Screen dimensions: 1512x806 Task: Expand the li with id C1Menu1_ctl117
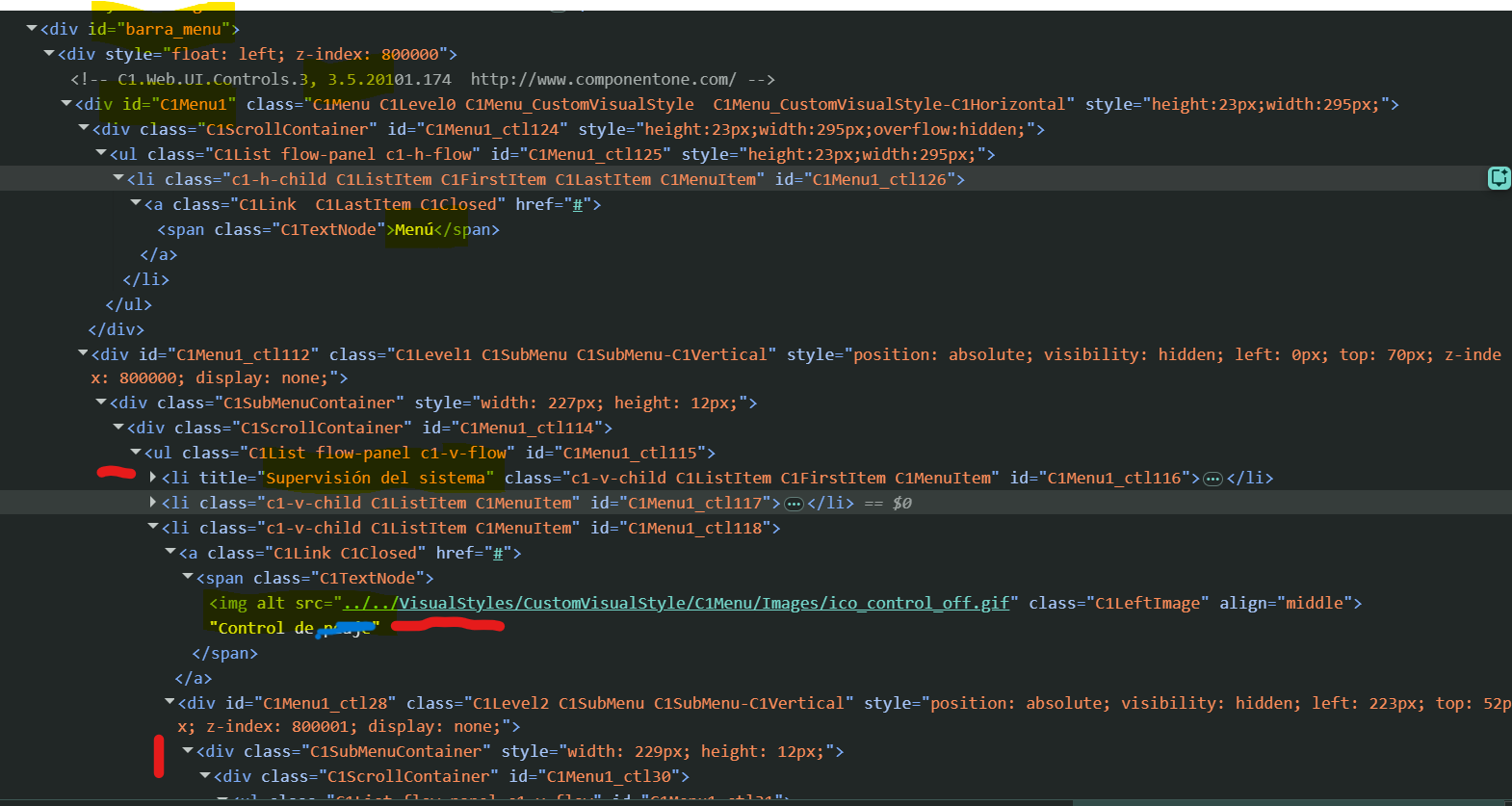click(x=153, y=503)
